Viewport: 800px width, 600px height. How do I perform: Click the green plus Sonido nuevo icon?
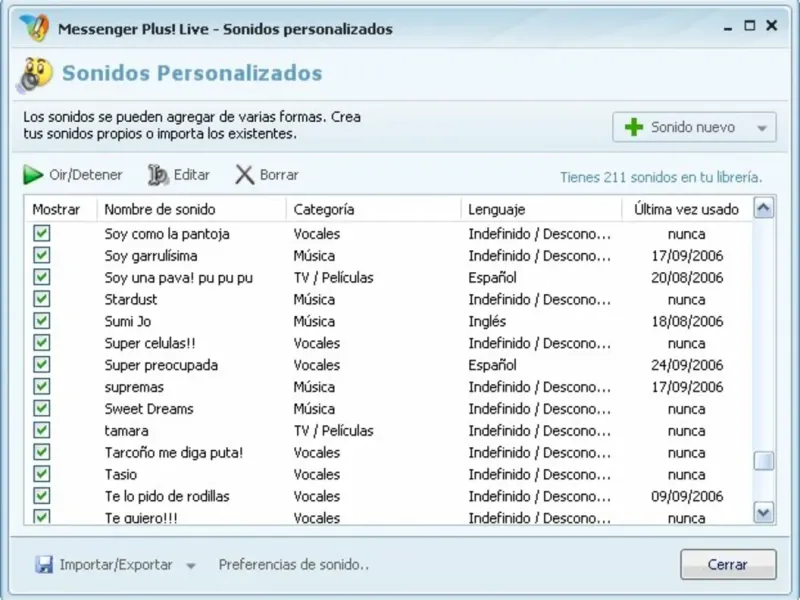click(633, 127)
